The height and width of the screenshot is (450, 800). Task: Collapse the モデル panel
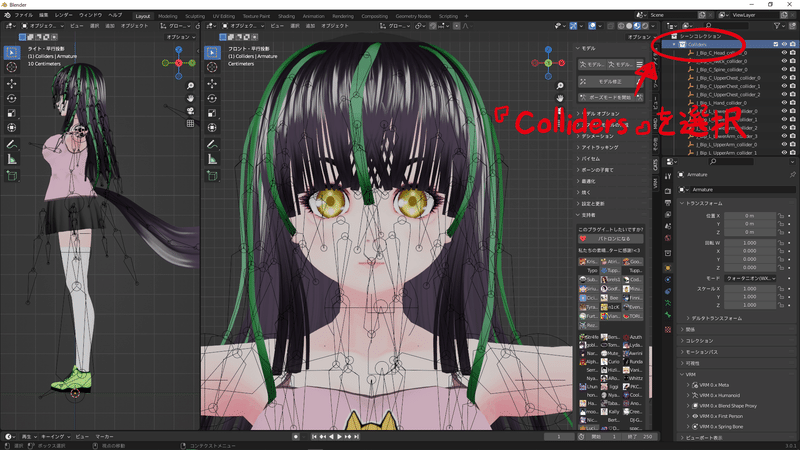coord(586,48)
